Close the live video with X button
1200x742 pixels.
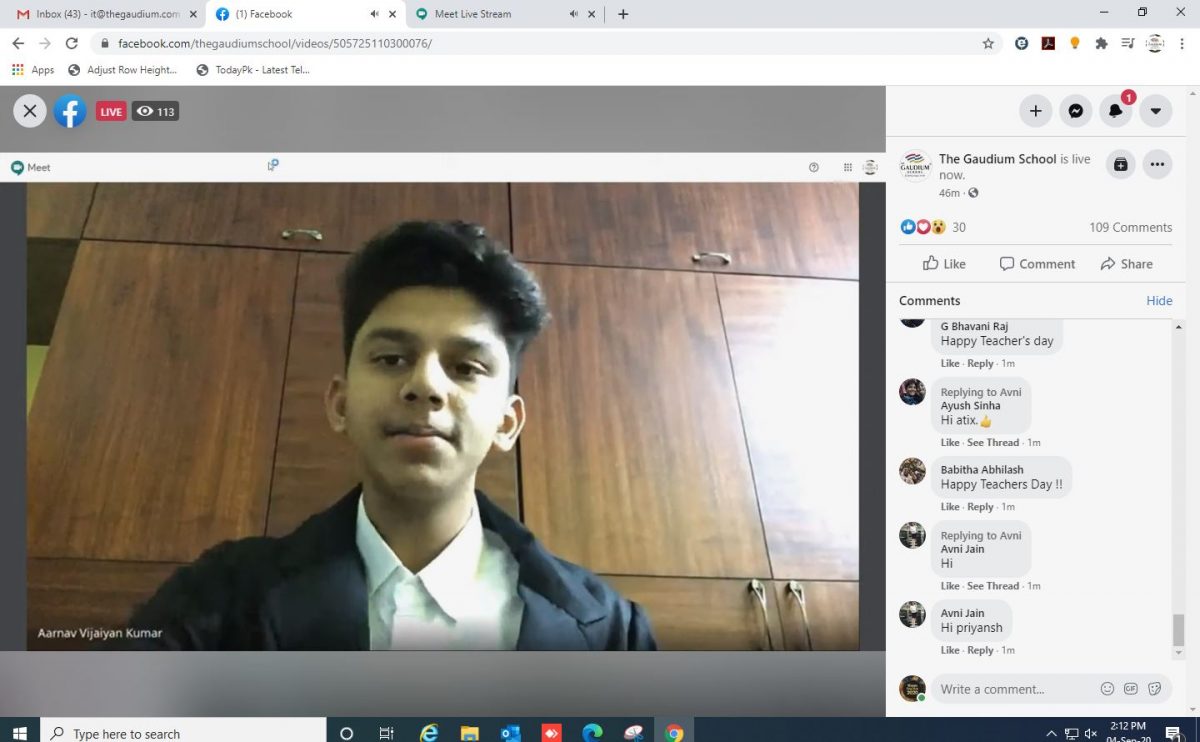(x=30, y=111)
